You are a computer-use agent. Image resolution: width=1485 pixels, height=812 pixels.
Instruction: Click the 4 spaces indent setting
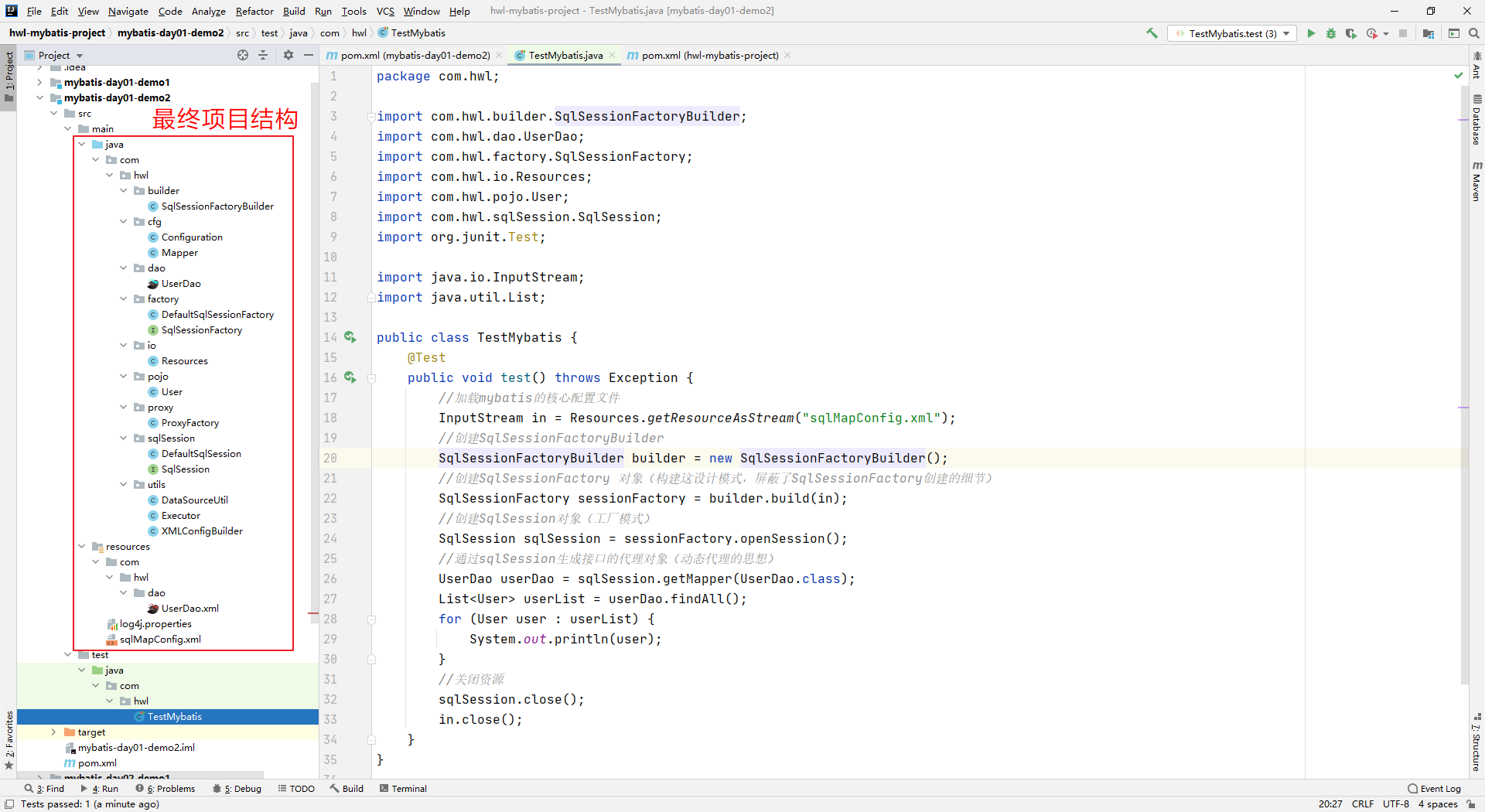(x=1438, y=804)
